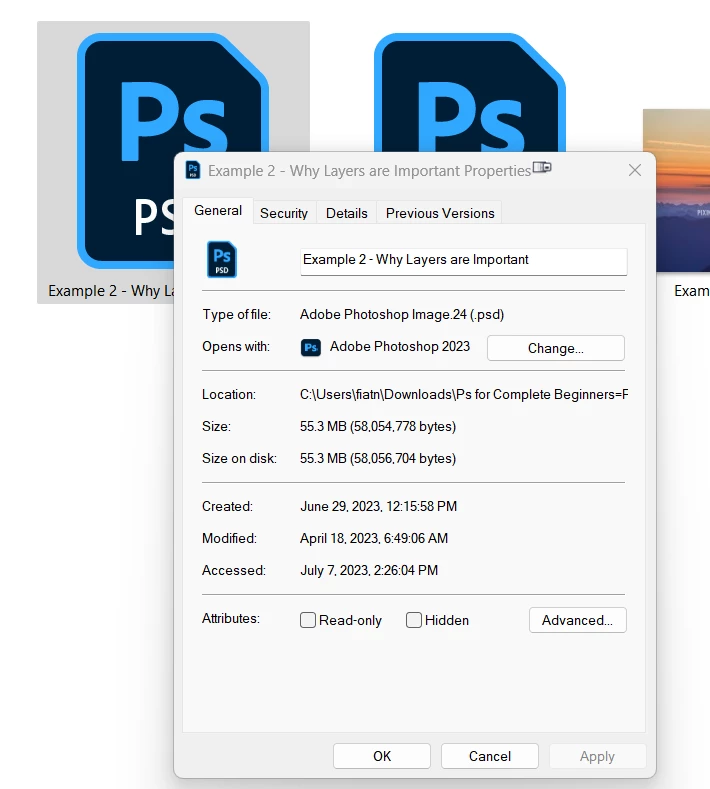Viewport: 710px width, 789px height.
Task: Click the Adobe Photoshop 2023 app icon
Action: [310, 347]
